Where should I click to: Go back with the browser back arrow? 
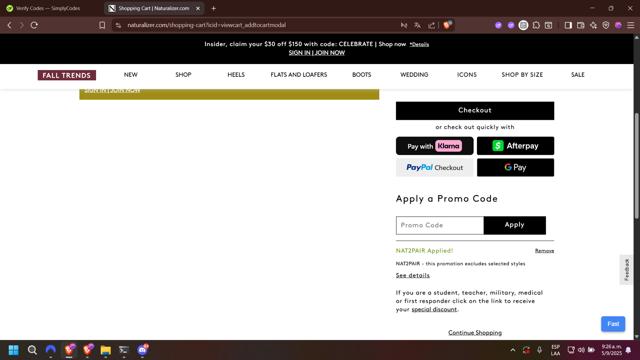point(9,25)
